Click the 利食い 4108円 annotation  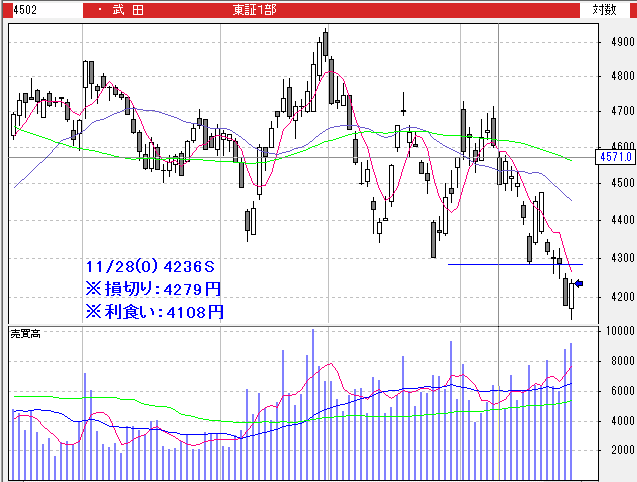point(153,312)
